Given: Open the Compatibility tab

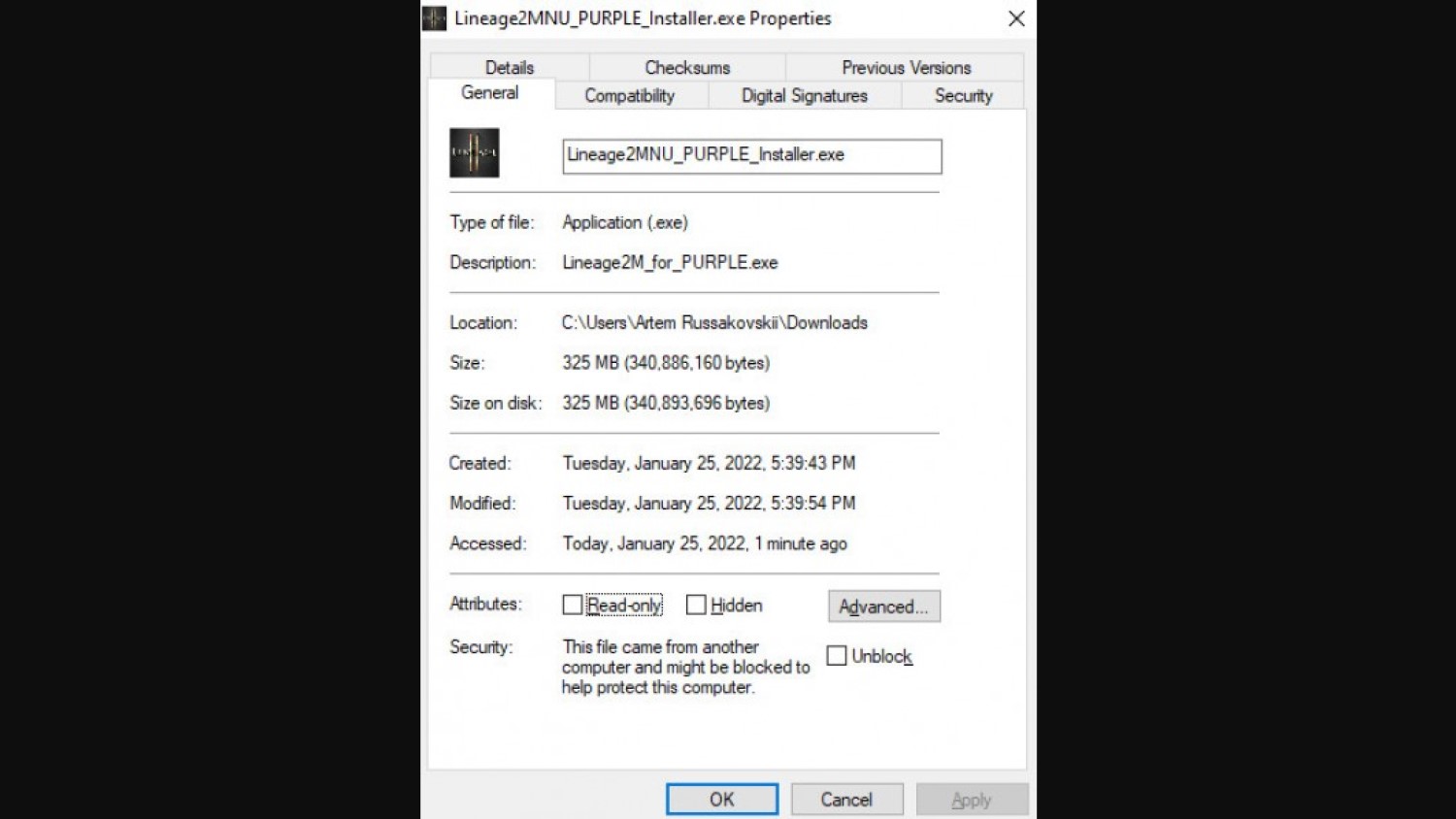Looking at the screenshot, I should click(x=630, y=95).
